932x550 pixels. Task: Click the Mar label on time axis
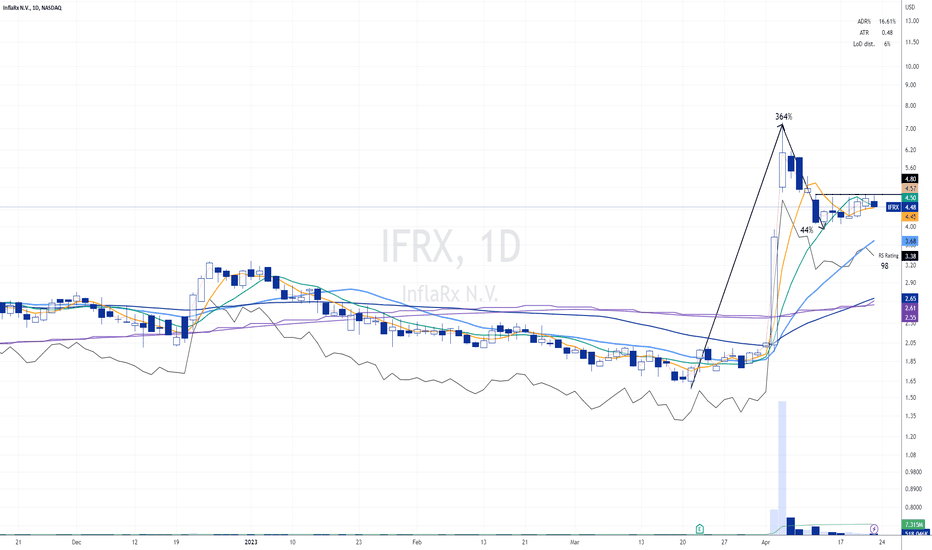(574, 542)
